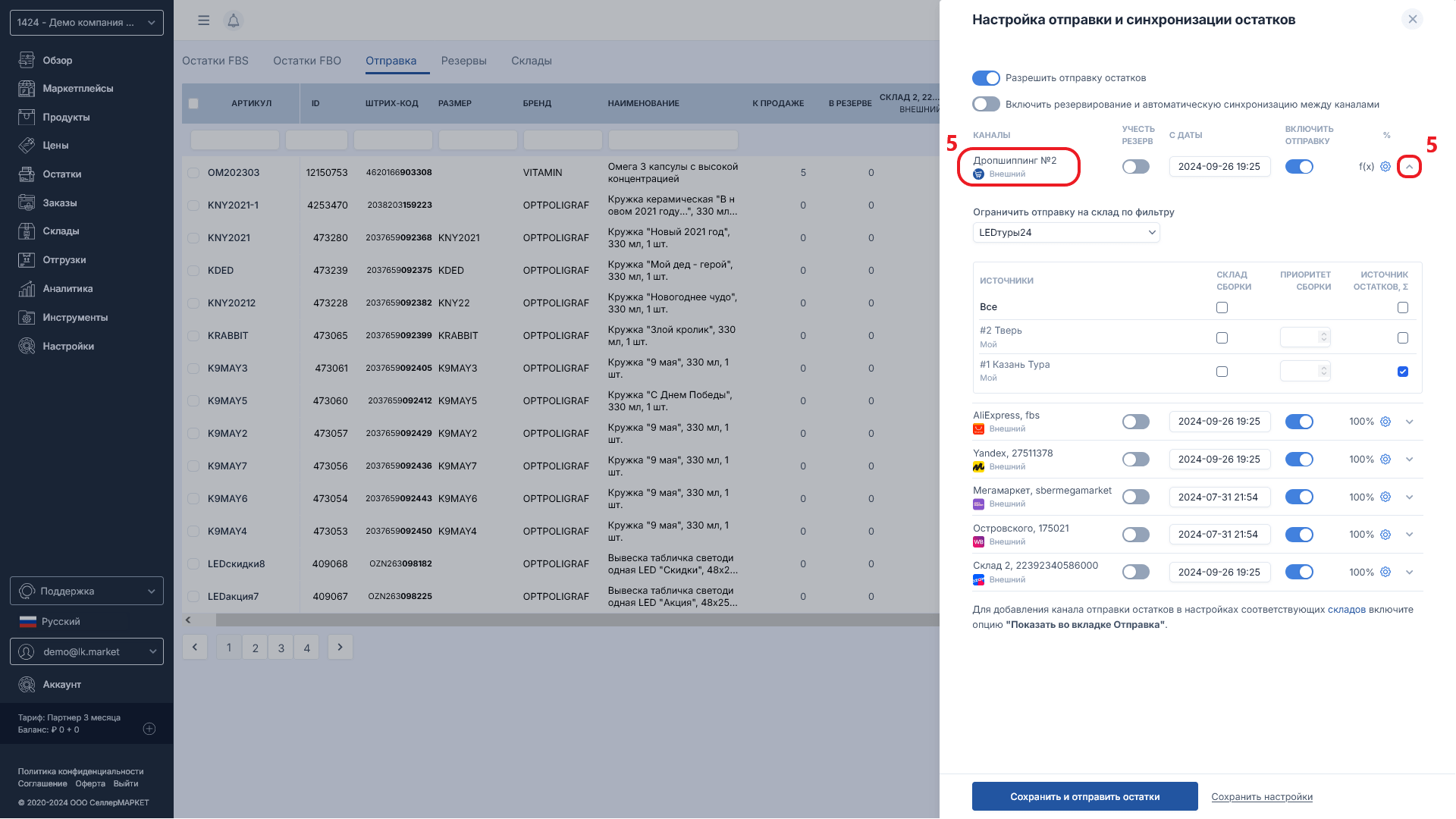Open the Аналитика sidebar icon

tap(27, 289)
